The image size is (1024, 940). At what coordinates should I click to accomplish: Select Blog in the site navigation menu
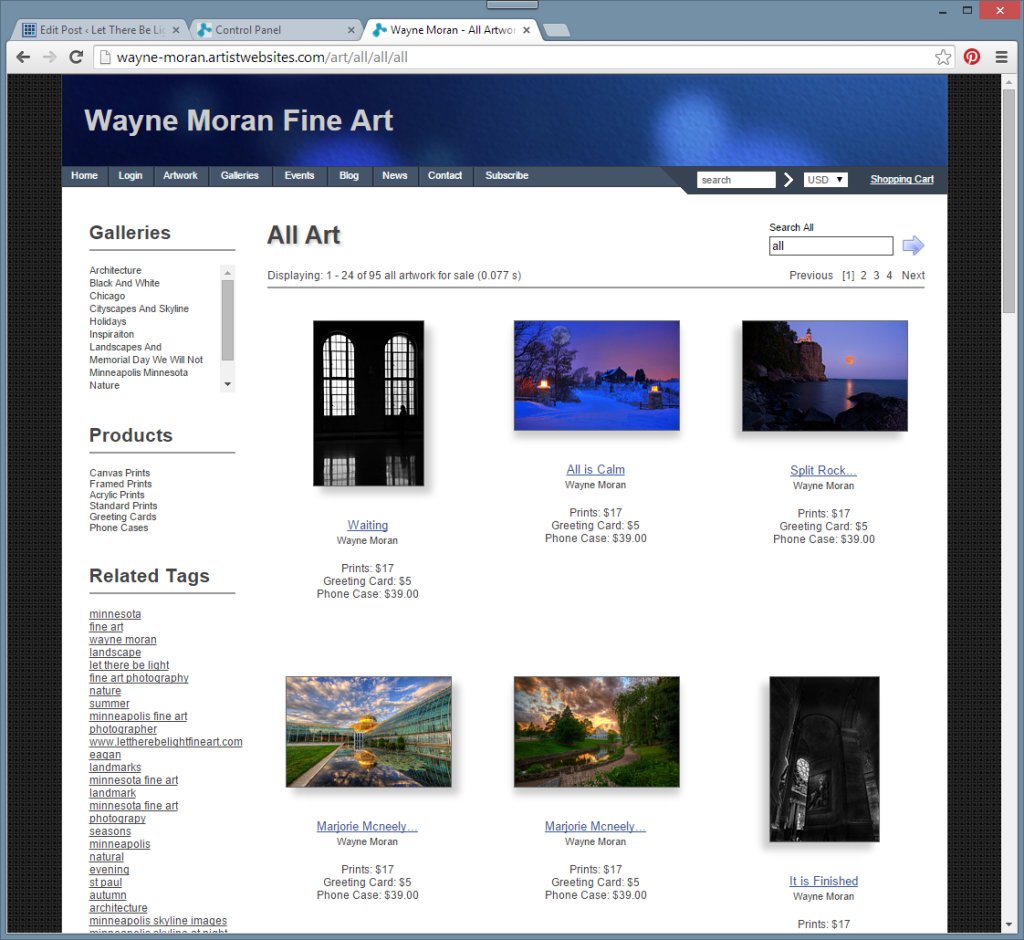click(348, 176)
